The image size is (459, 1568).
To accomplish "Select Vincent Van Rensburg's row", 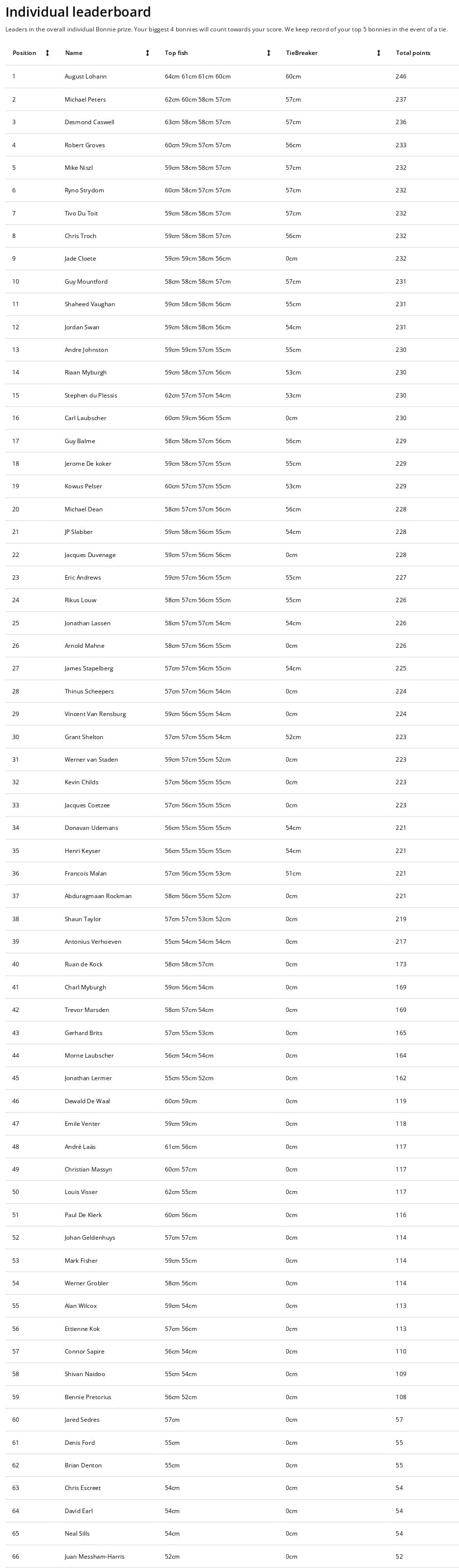I will [x=232, y=714].
